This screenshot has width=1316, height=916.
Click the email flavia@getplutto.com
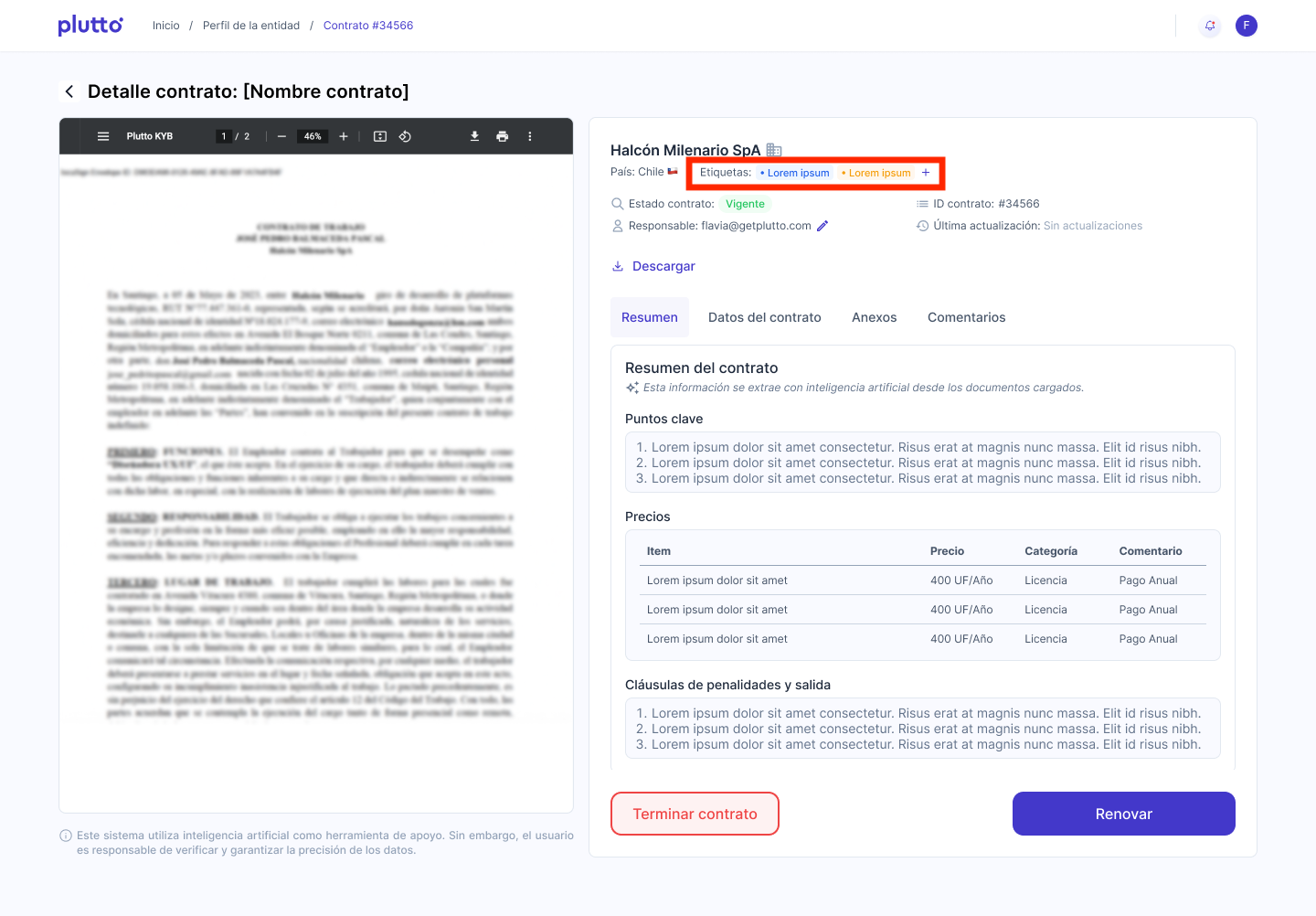tap(756, 226)
